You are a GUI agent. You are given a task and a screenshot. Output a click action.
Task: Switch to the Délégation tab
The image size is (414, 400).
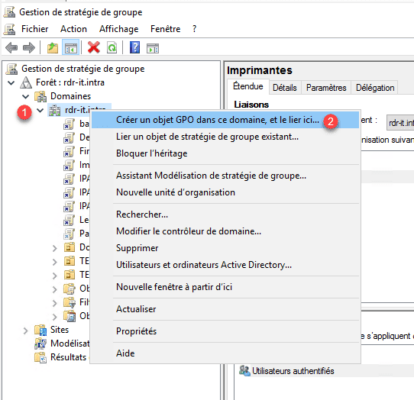pyautogui.click(x=375, y=88)
